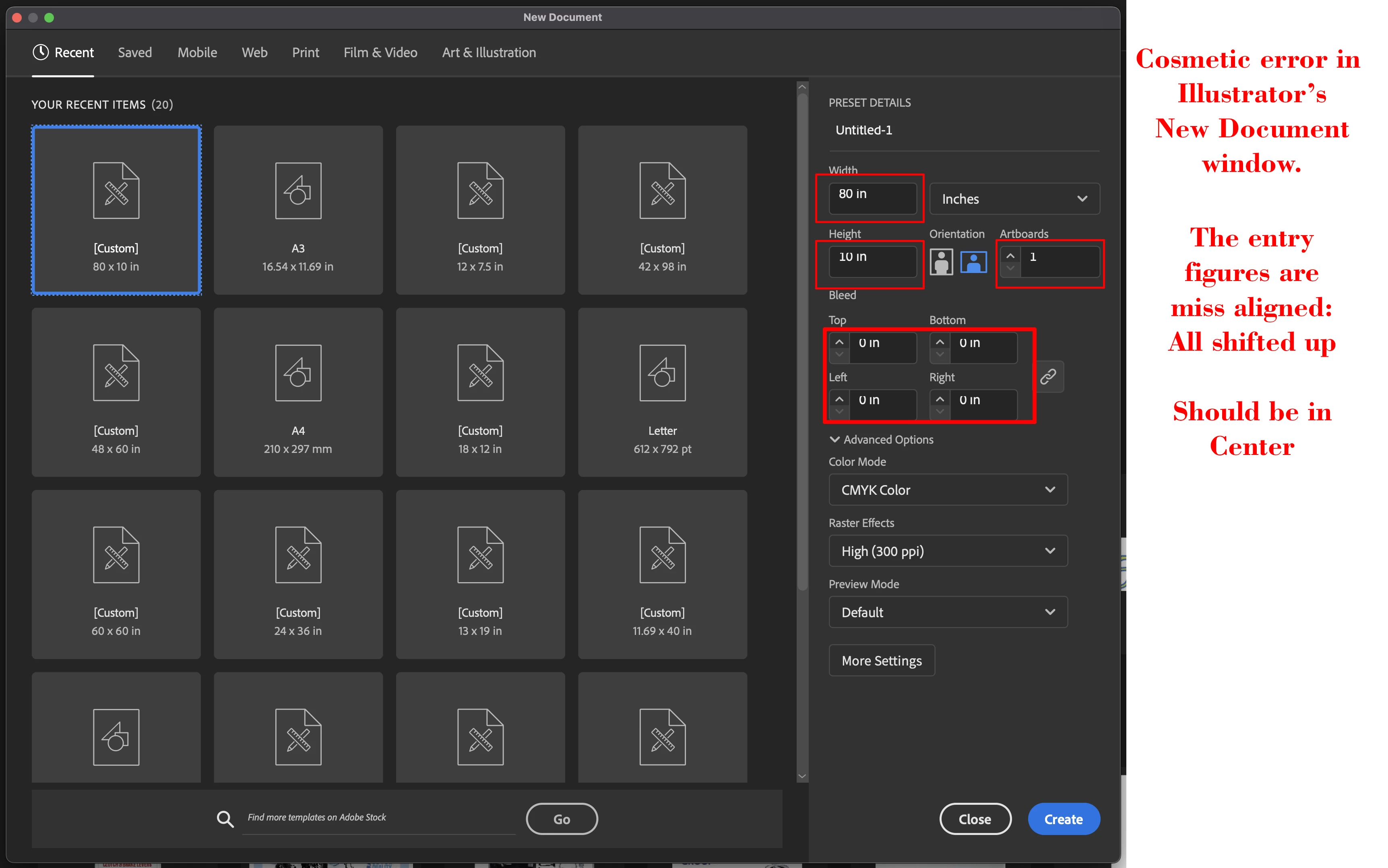Select the Letter 612 x 792 pt preset
Viewport: 1388px width, 868px height.
pyautogui.click(x=662, y=392)
